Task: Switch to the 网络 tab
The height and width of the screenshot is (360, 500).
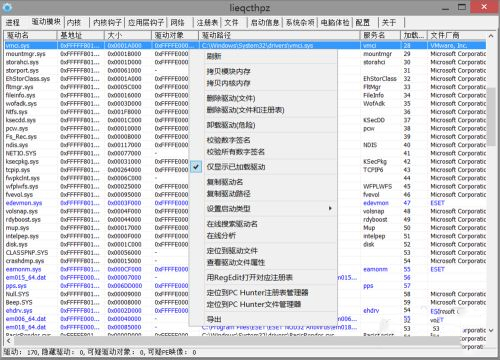Action: click(x=177, y=22)
